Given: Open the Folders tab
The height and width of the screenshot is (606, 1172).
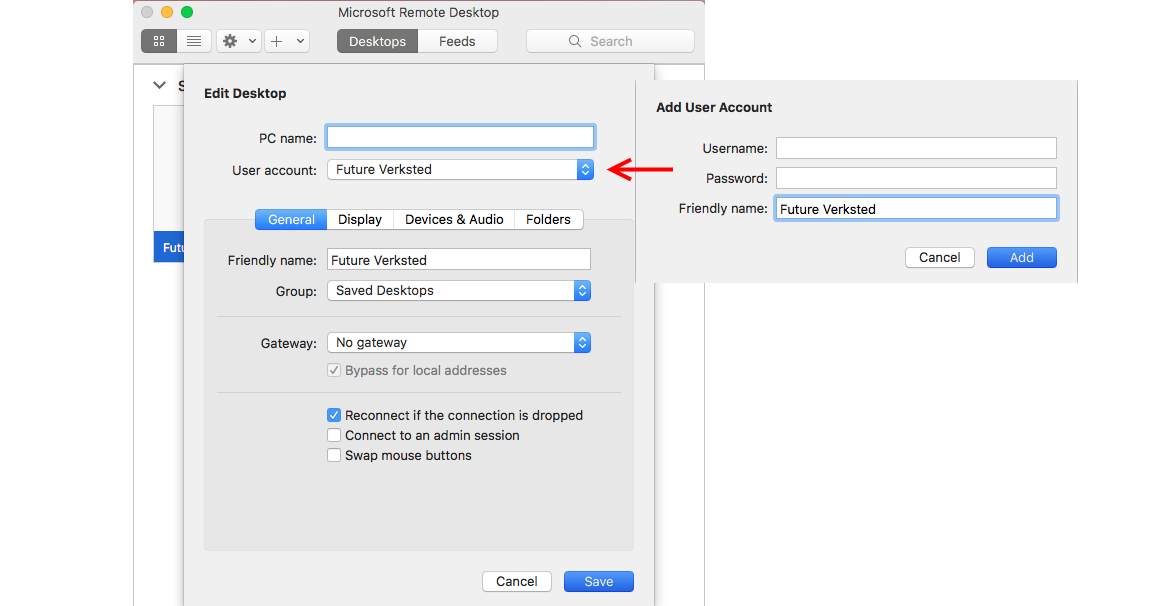Looking at the screenshot, I should [548, 219].
